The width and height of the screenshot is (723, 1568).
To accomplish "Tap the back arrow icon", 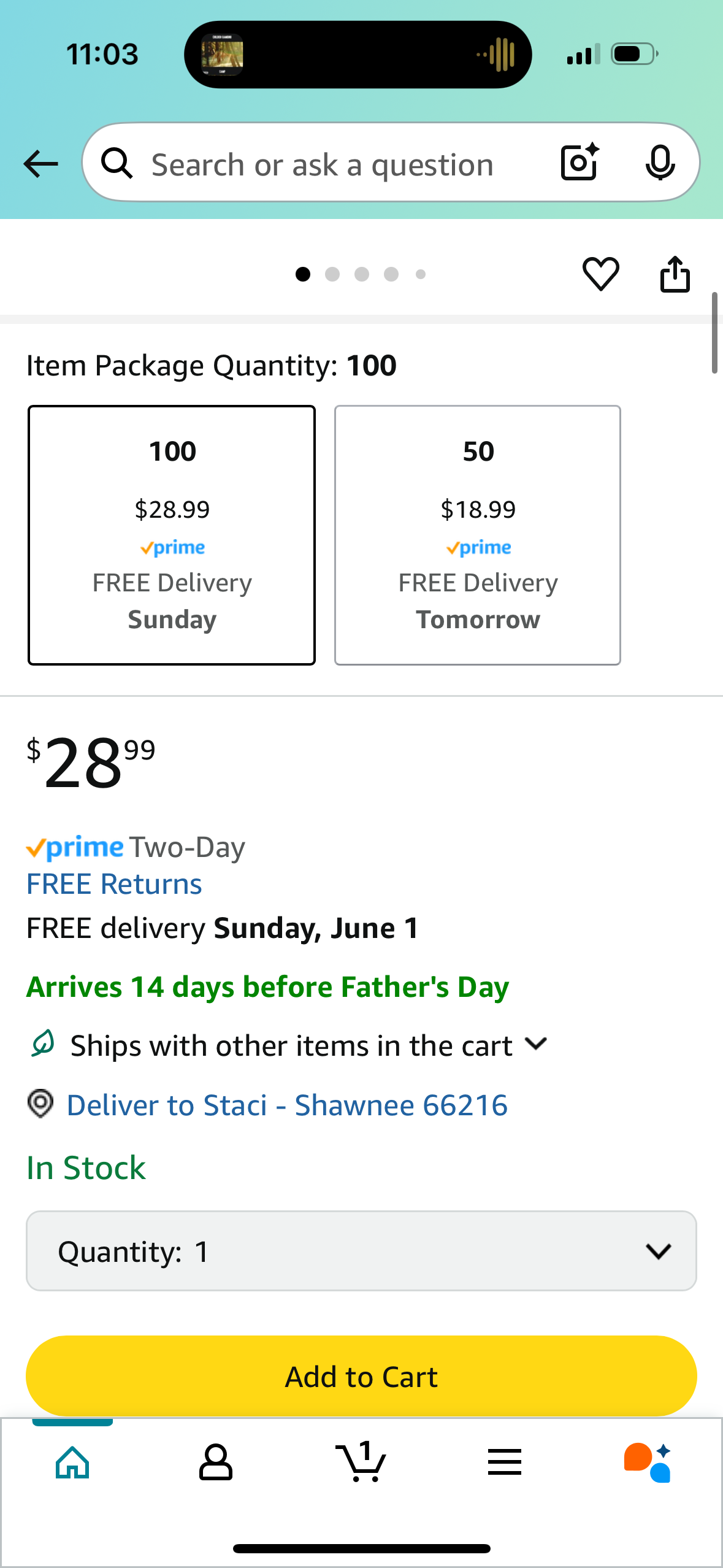I will [40, 164].
